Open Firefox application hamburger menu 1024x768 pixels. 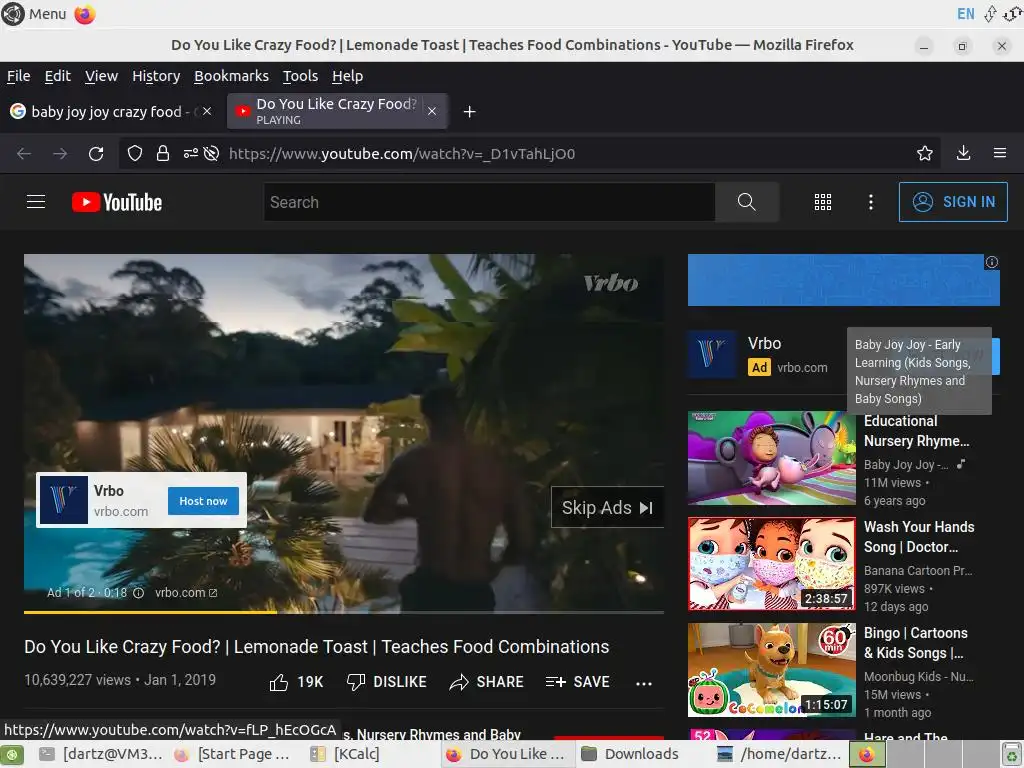[x=1000, y=153]
